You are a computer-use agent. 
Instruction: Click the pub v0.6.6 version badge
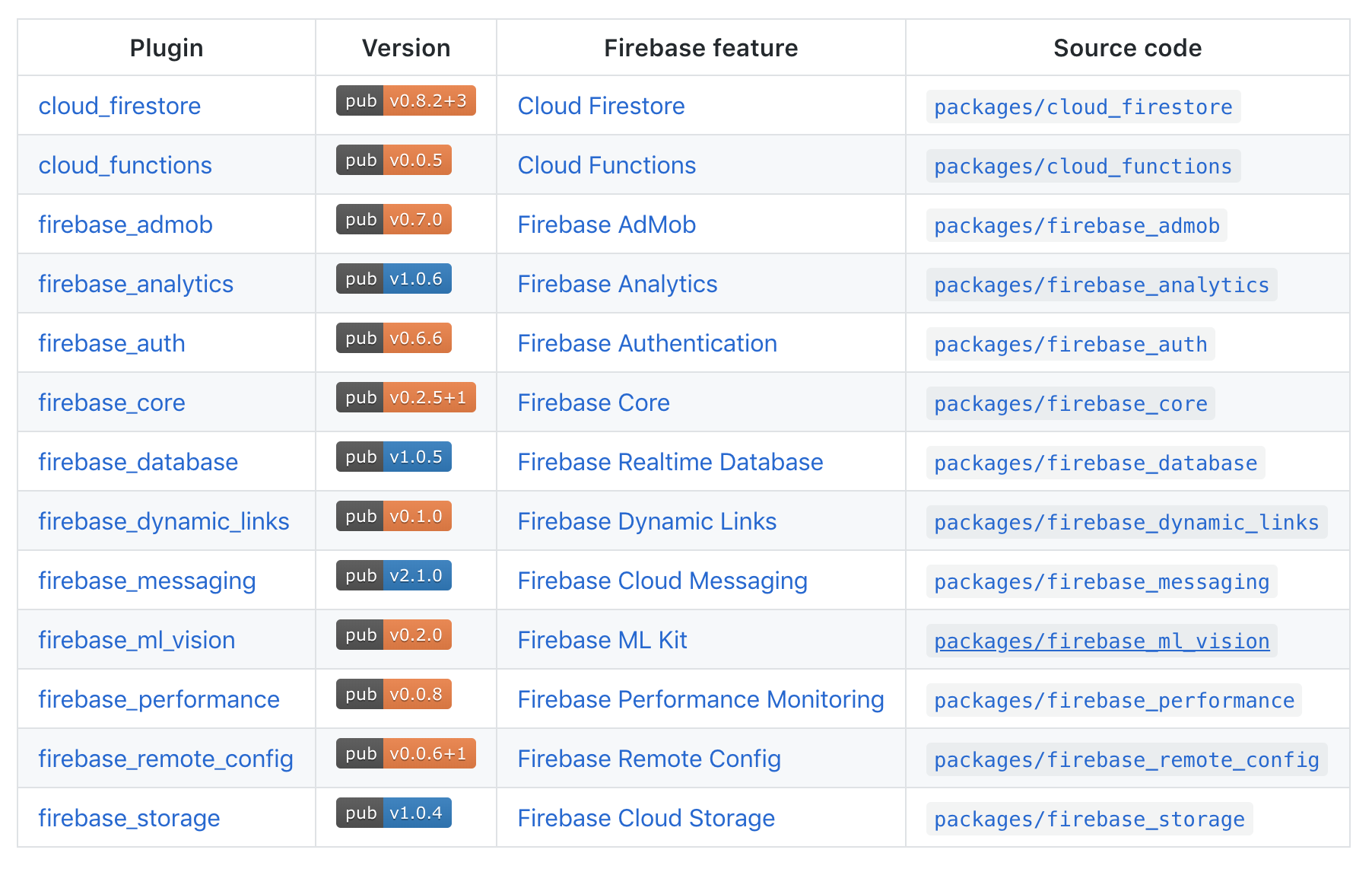394,338
